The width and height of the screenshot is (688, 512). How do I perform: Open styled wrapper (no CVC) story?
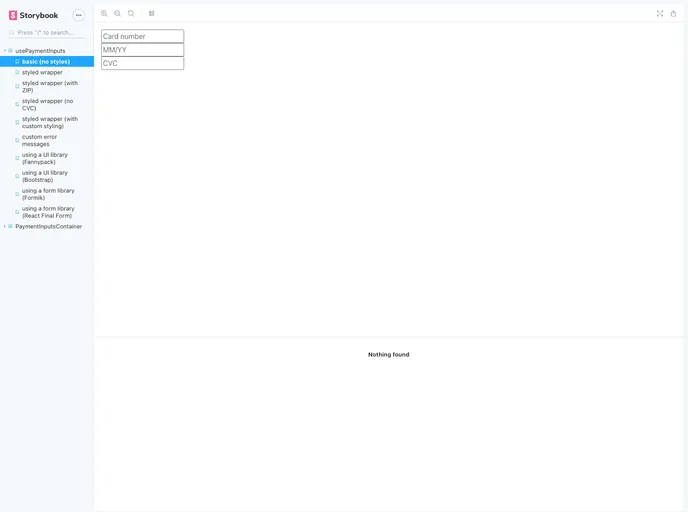coord(47,105)
